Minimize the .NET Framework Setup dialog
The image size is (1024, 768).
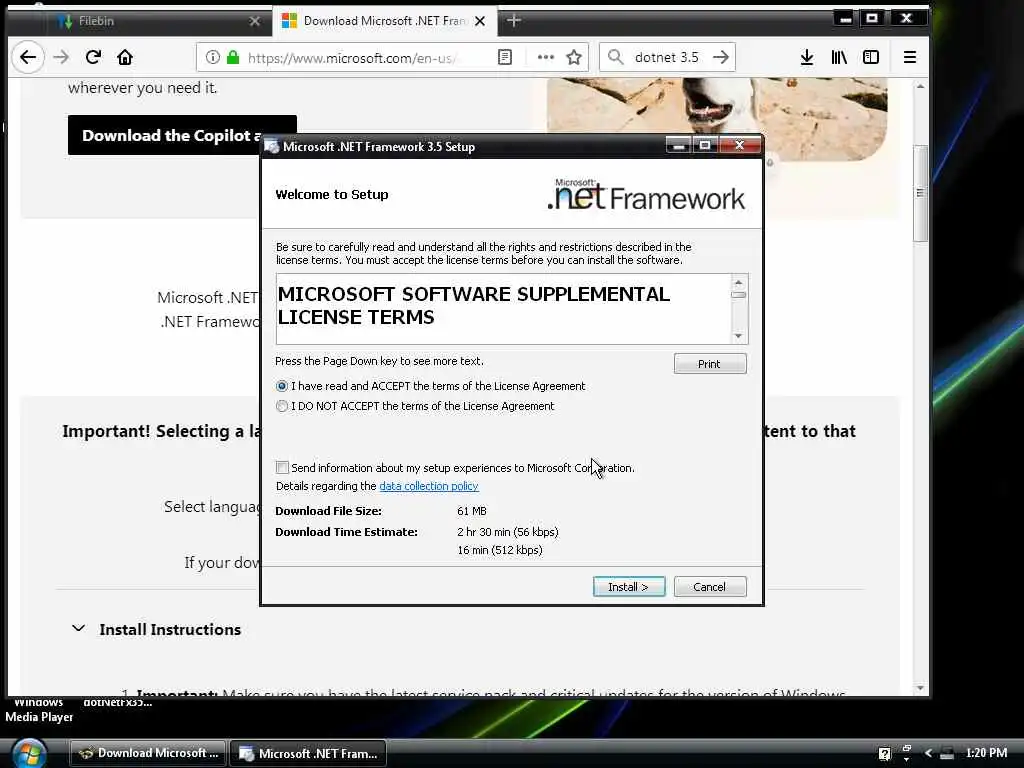pyautogui.click(x=679, y=145)
